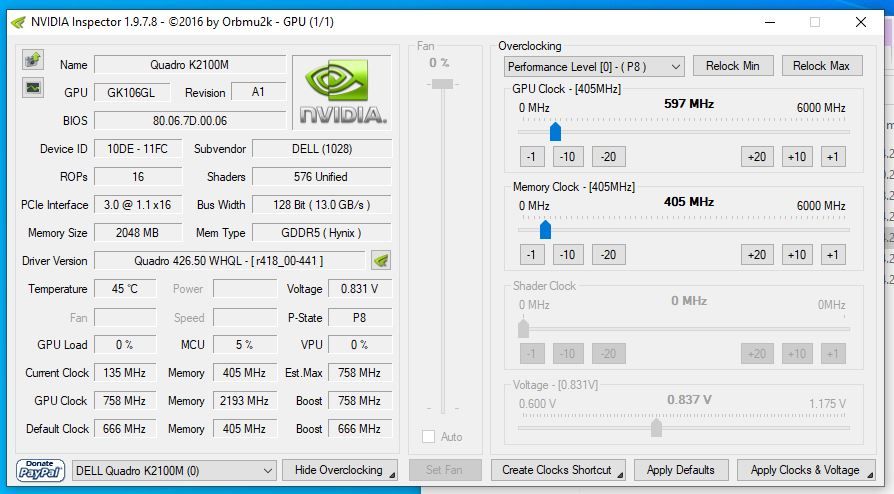Increase GPU Clock by 1 MHz
Viewport: 894px width, 494px height.
click(x=833, y=157)
